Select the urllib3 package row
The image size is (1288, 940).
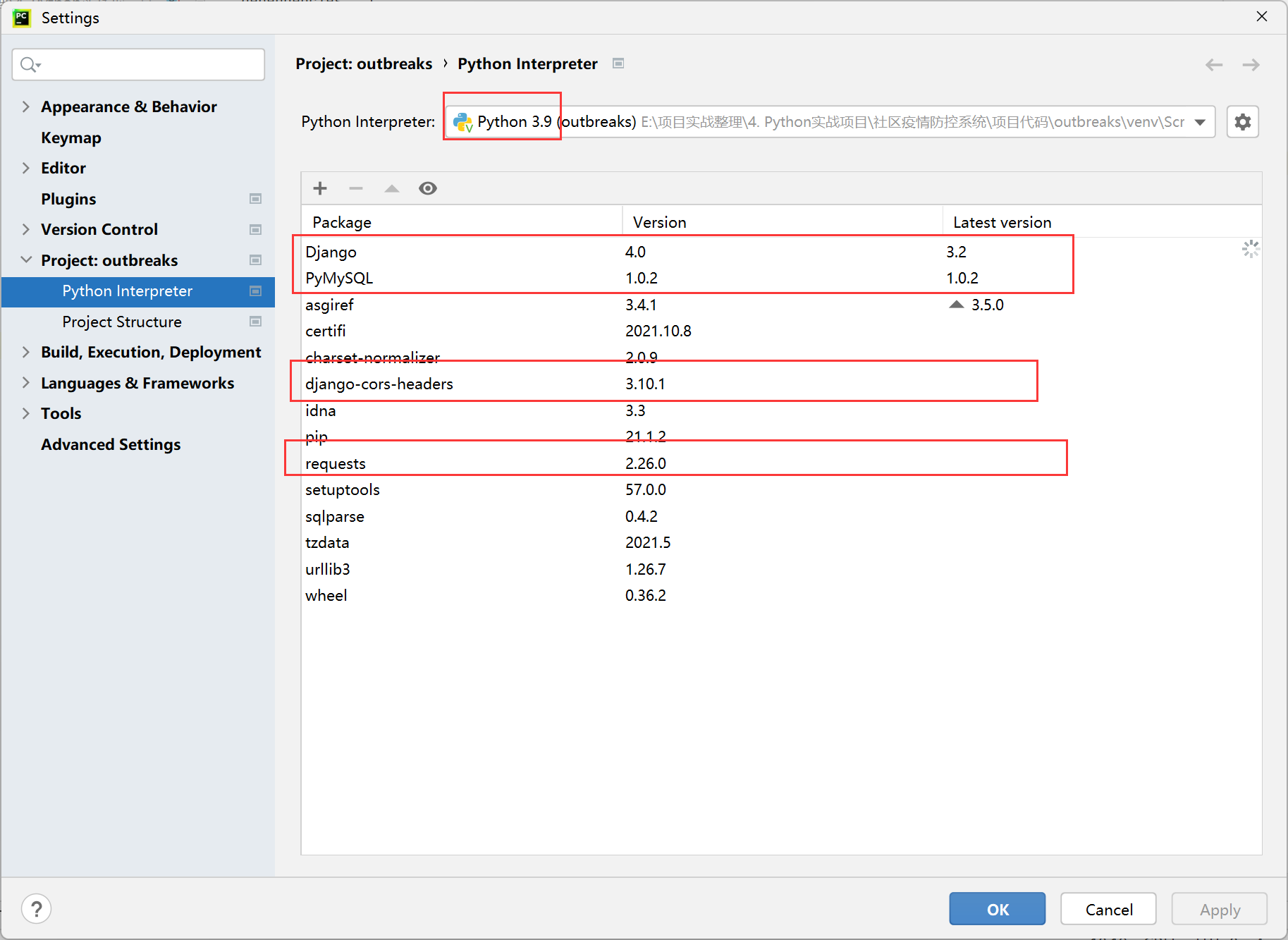(x=781, y=569)
